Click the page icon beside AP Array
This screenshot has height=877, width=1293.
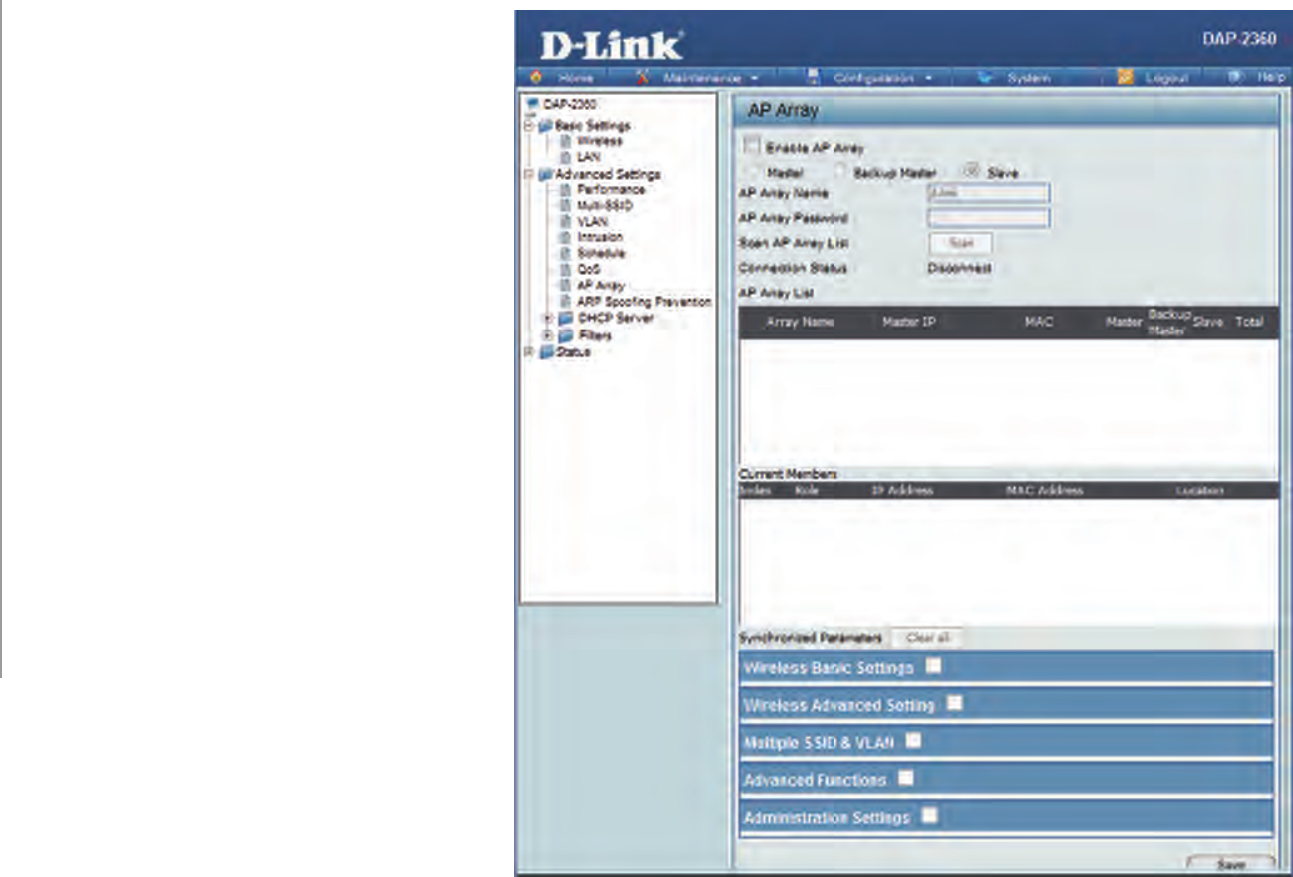click(565, 286)
